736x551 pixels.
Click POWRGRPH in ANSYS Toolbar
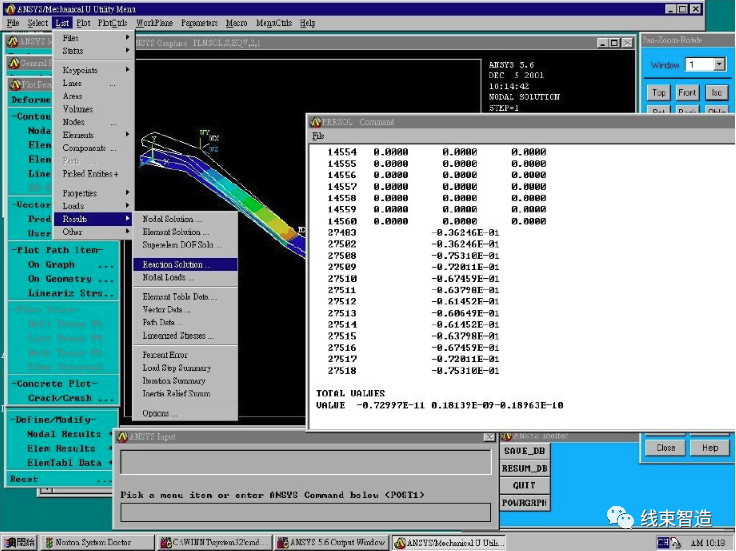(524, 503)
